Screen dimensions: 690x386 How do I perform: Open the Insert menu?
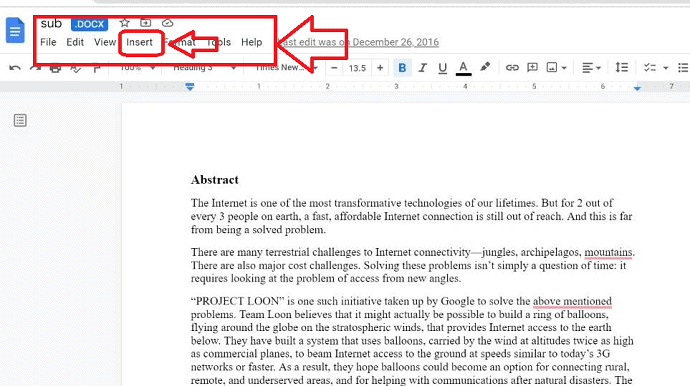(139, 42)
